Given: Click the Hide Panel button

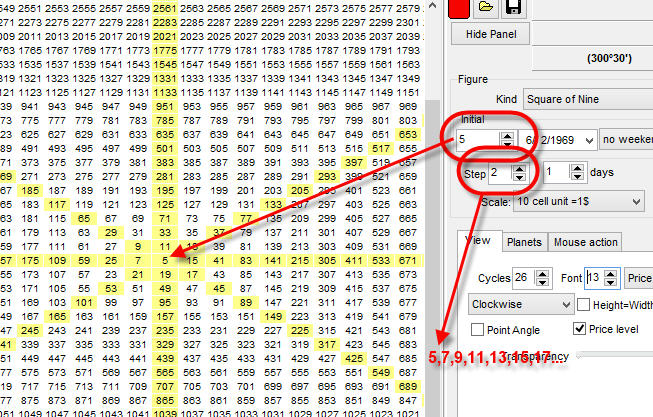Looking at the screenshot, I should tap(491, 34).
